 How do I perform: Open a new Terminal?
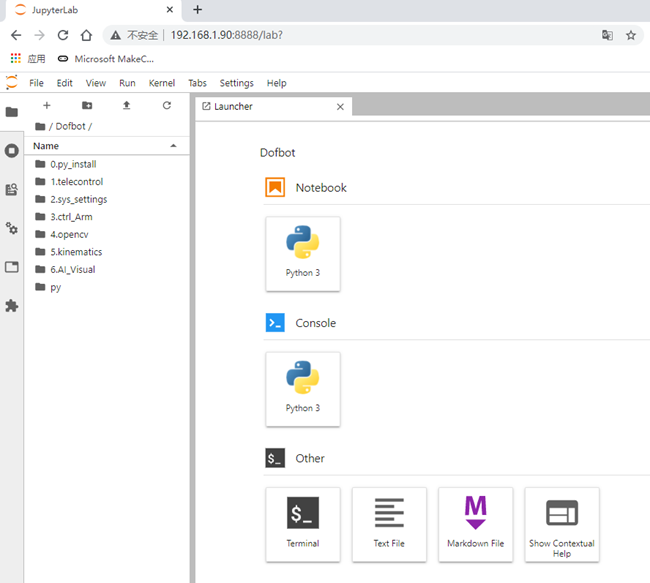[302, 523]
